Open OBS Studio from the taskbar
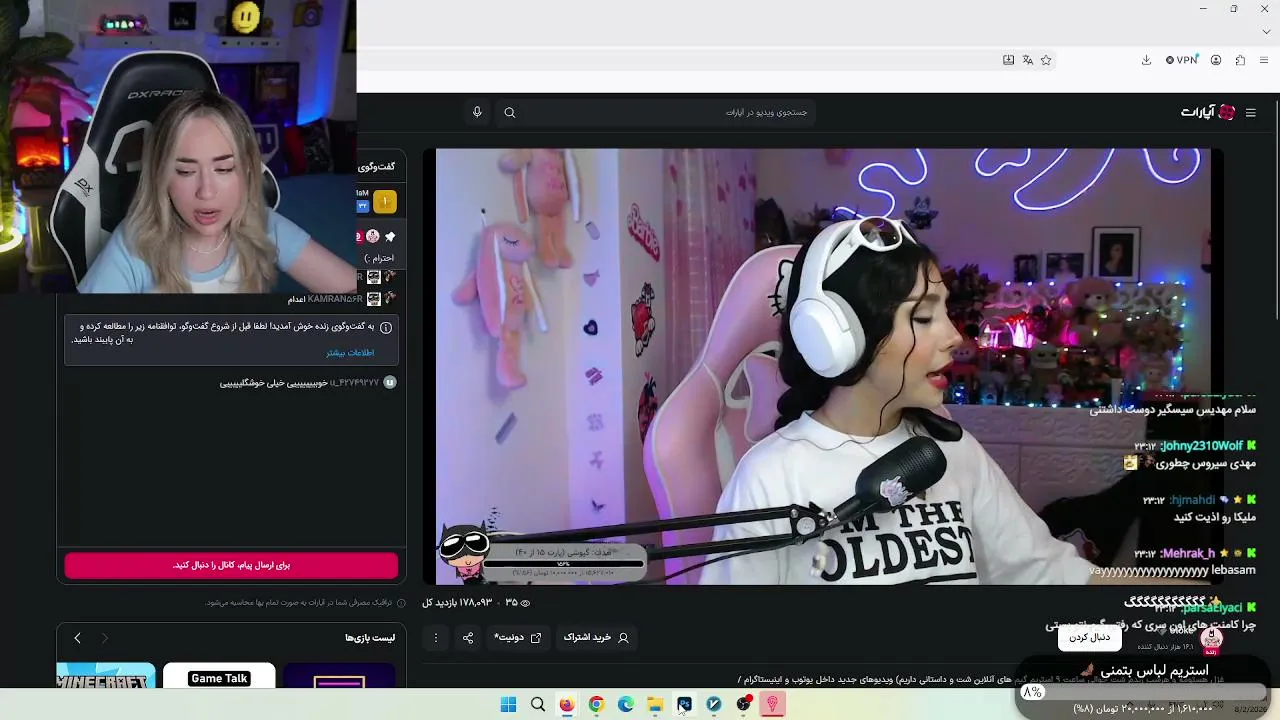 tap(743, 705)
